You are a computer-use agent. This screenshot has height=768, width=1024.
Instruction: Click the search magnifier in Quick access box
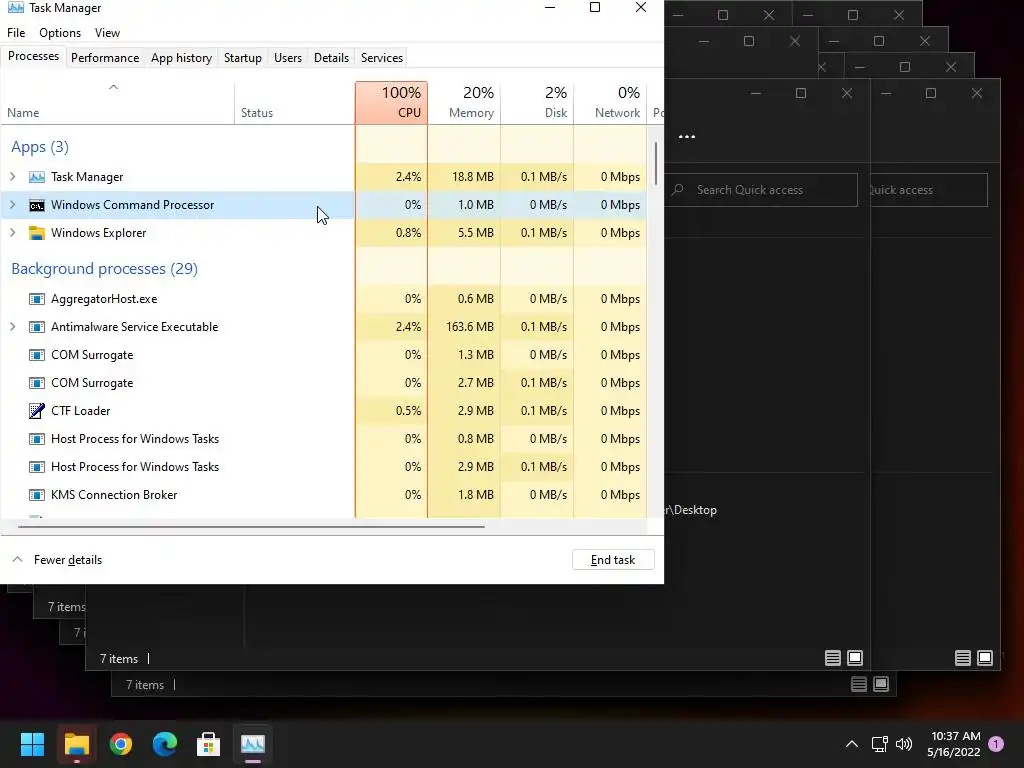click(x=678, y=189)
